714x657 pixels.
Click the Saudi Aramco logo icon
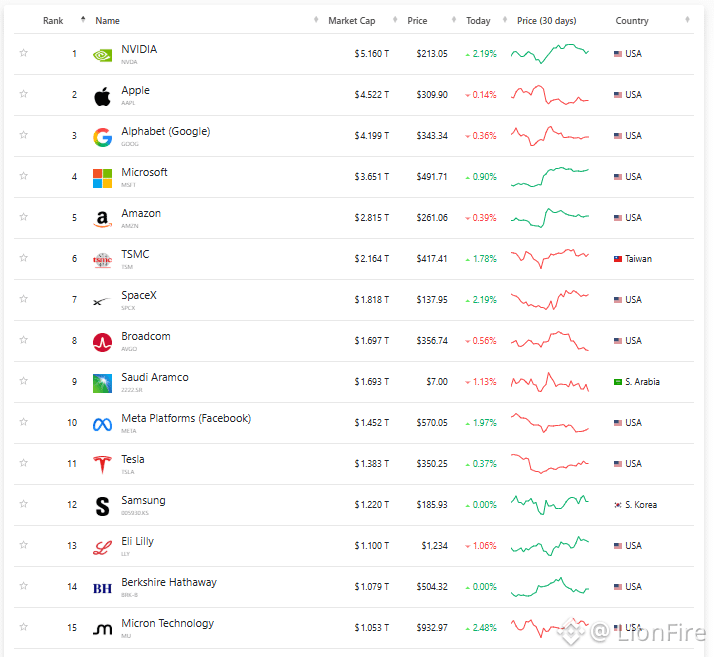pos(102,383)
